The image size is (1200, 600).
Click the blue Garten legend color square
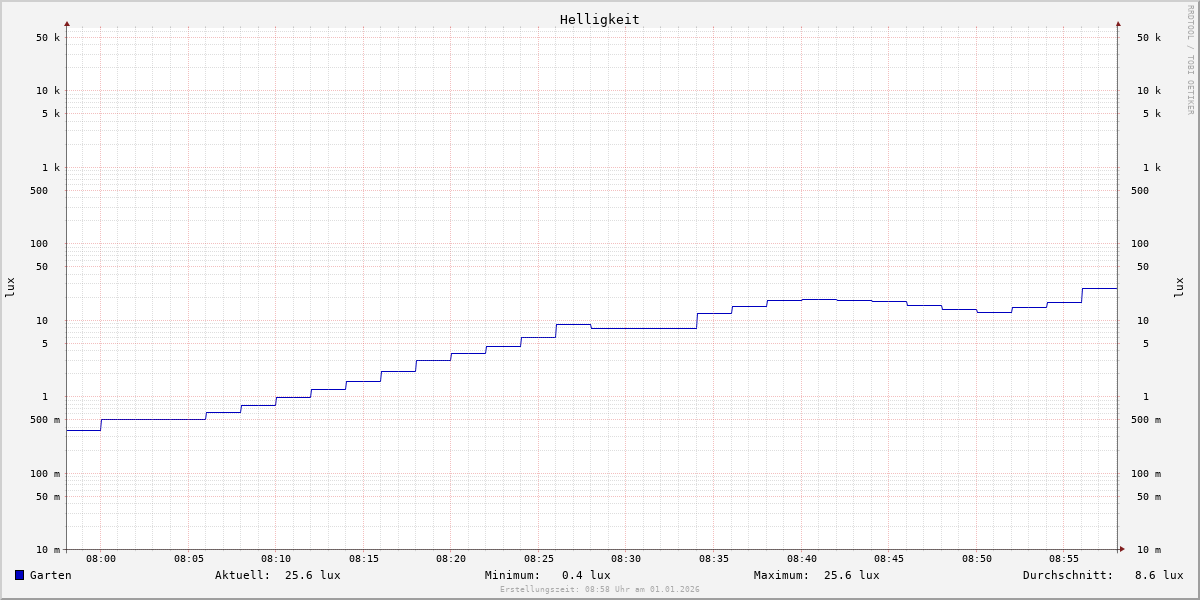[x=19, y=575]
